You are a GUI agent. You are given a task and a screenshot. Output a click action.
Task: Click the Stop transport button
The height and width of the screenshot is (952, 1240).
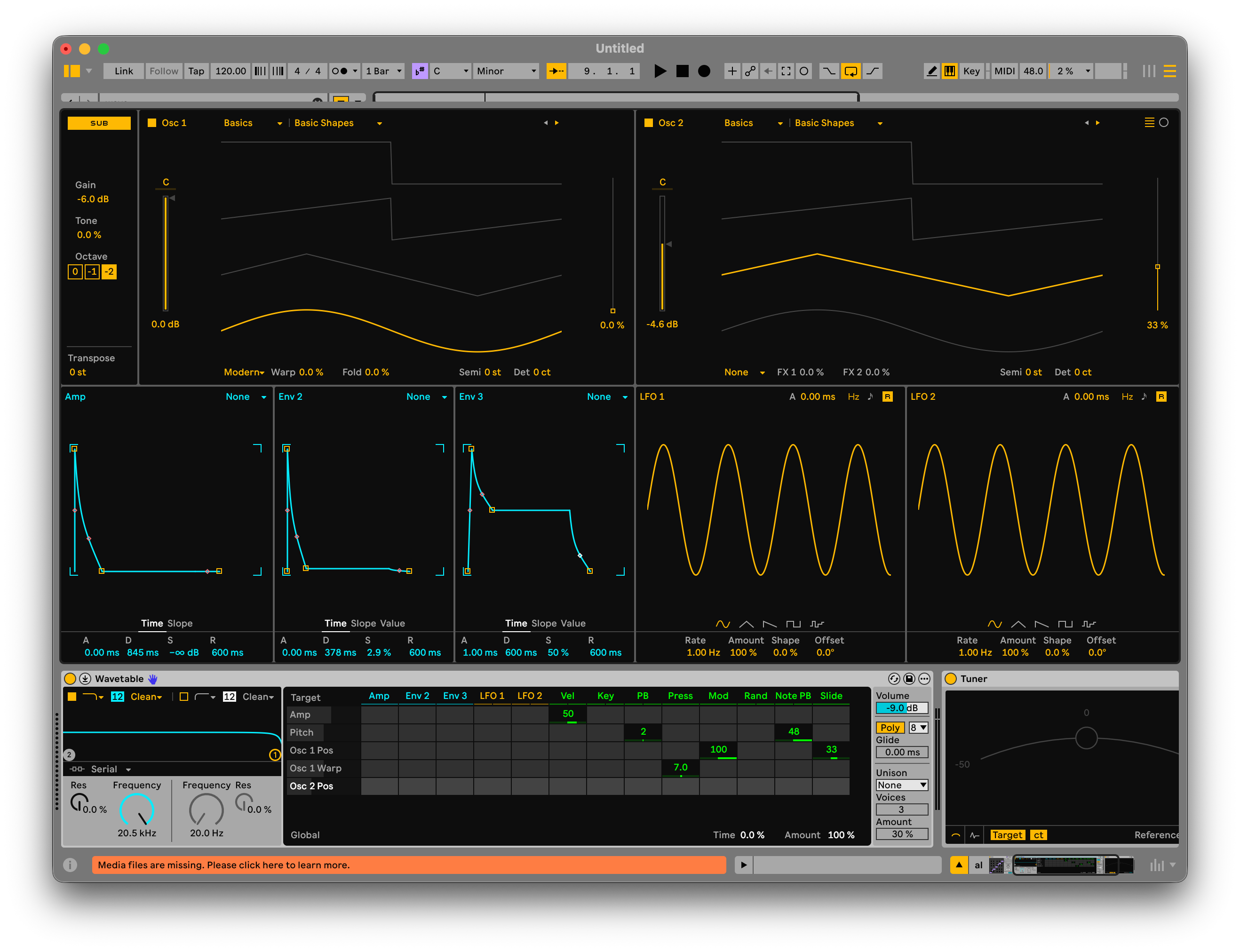683,71
